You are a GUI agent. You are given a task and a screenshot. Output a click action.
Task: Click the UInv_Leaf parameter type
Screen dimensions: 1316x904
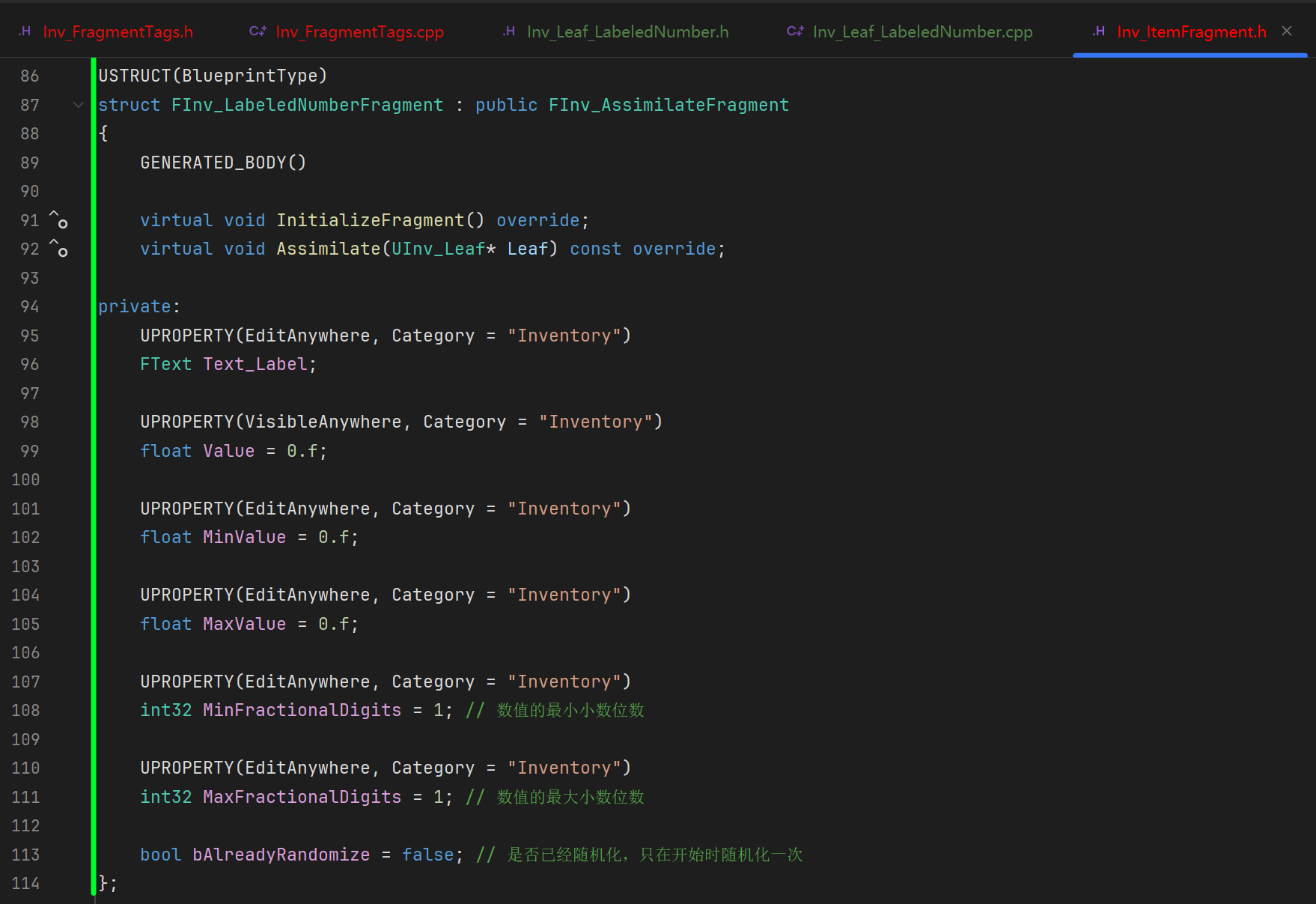438,249
